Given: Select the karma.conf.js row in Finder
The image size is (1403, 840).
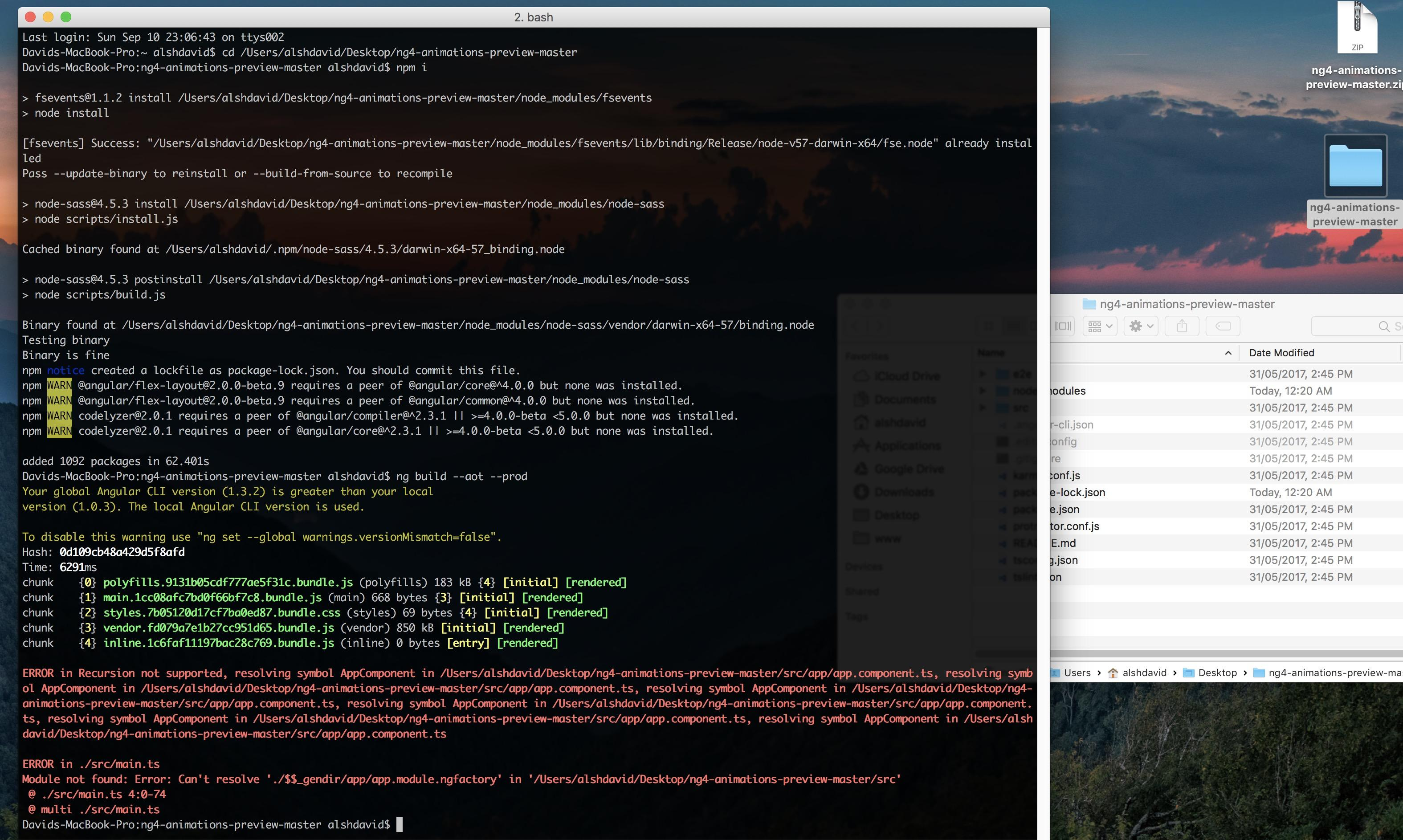Looking at the screenshot, I should tap(1227, 476).
